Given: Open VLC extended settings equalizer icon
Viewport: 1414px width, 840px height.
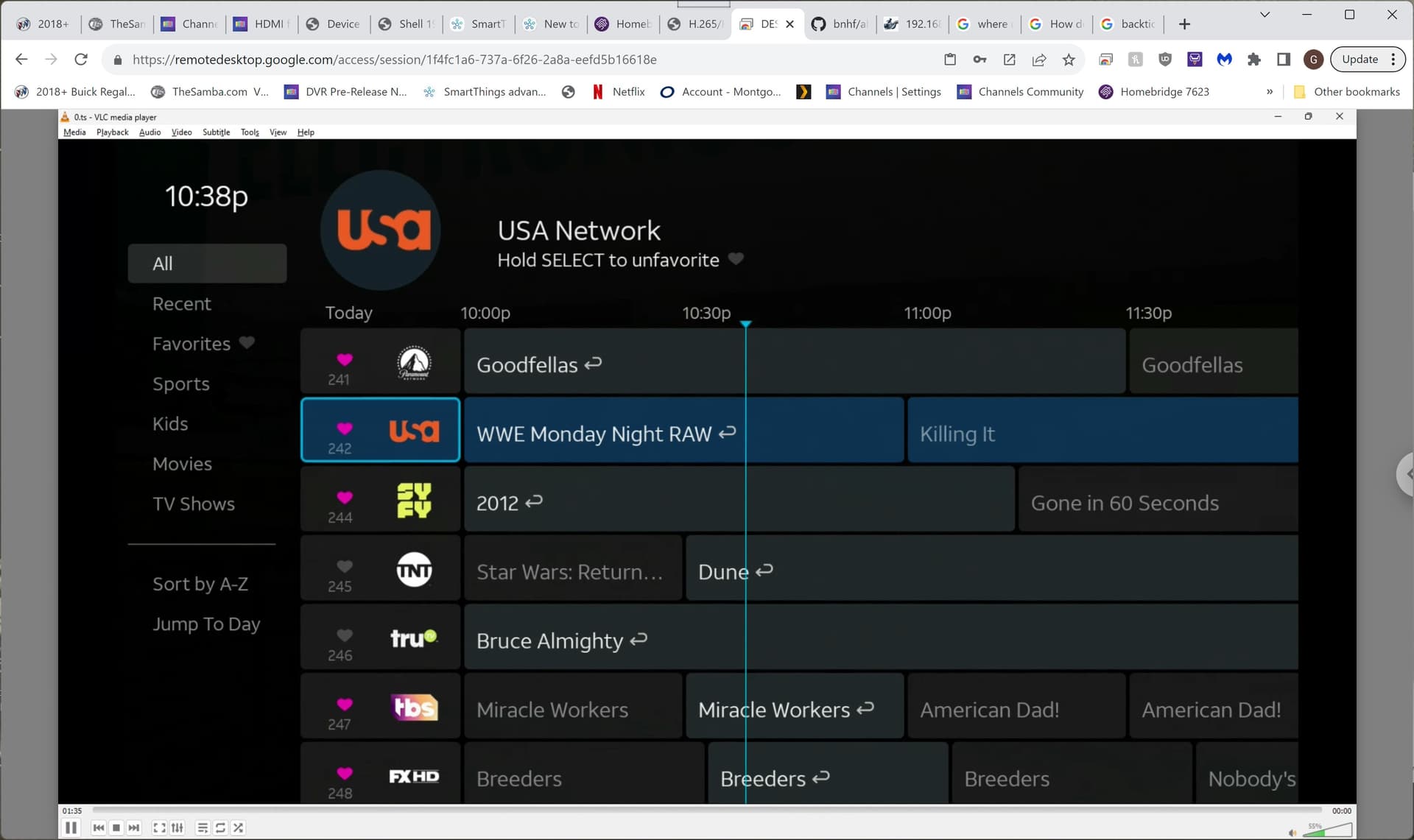Looking at the screenshot, I should tap(177, 827).
